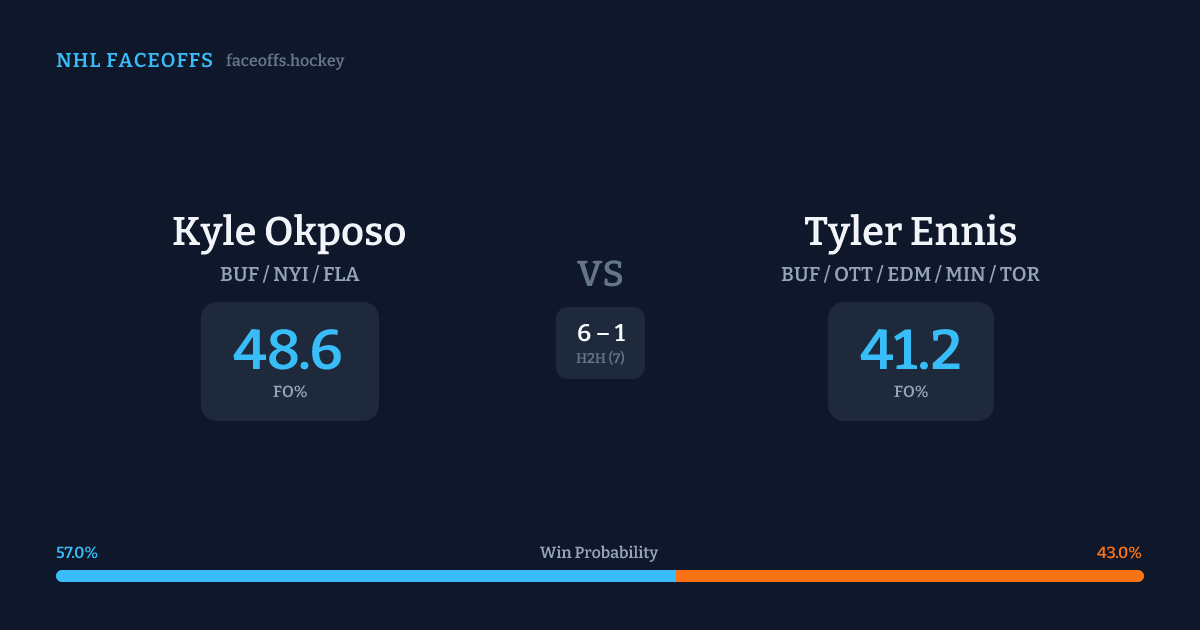The width and height of the screenshot is (1200, 630).
Task: Click the FO% label under 48.6
Action: [290, 392]
